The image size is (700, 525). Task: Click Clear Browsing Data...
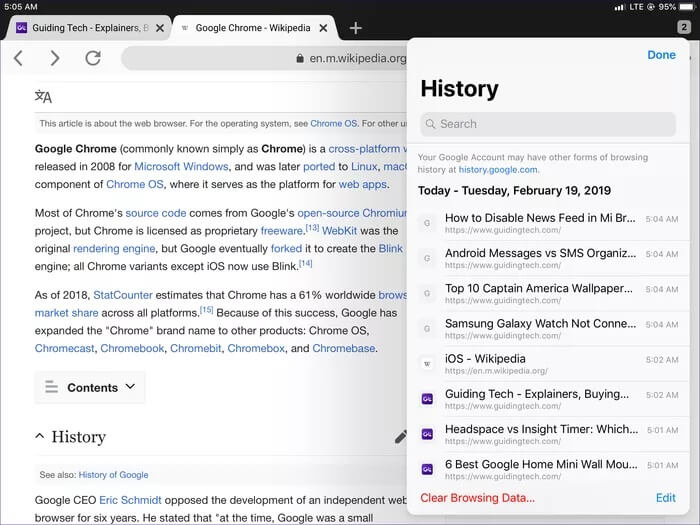(x=477, y=498)
